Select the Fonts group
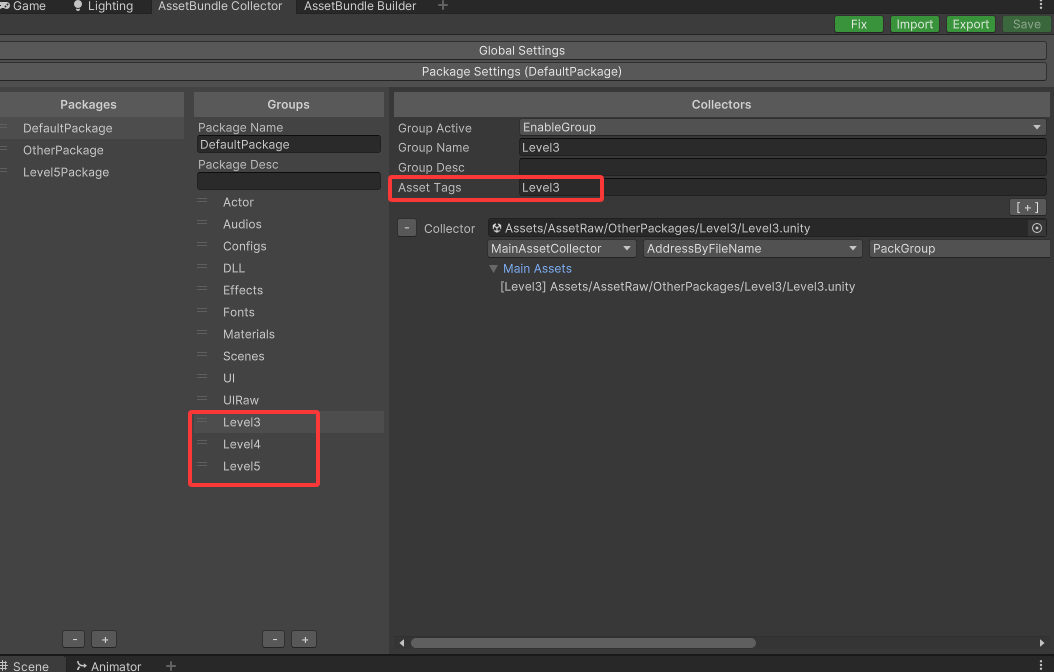Image resolution: width=1054 pixels, height=672 pixels. point(289,312)
